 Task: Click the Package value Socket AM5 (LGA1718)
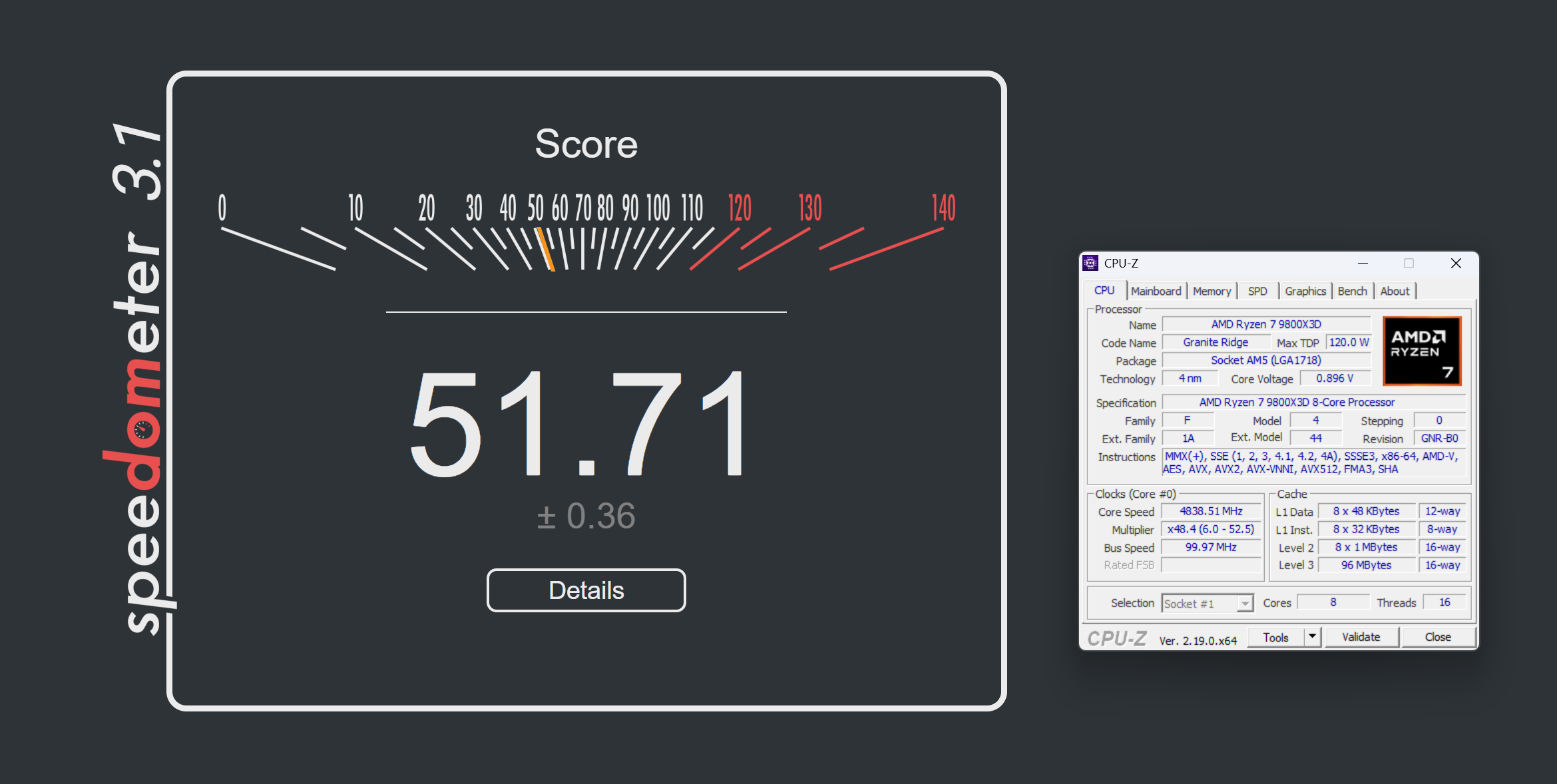(1266, 360)
